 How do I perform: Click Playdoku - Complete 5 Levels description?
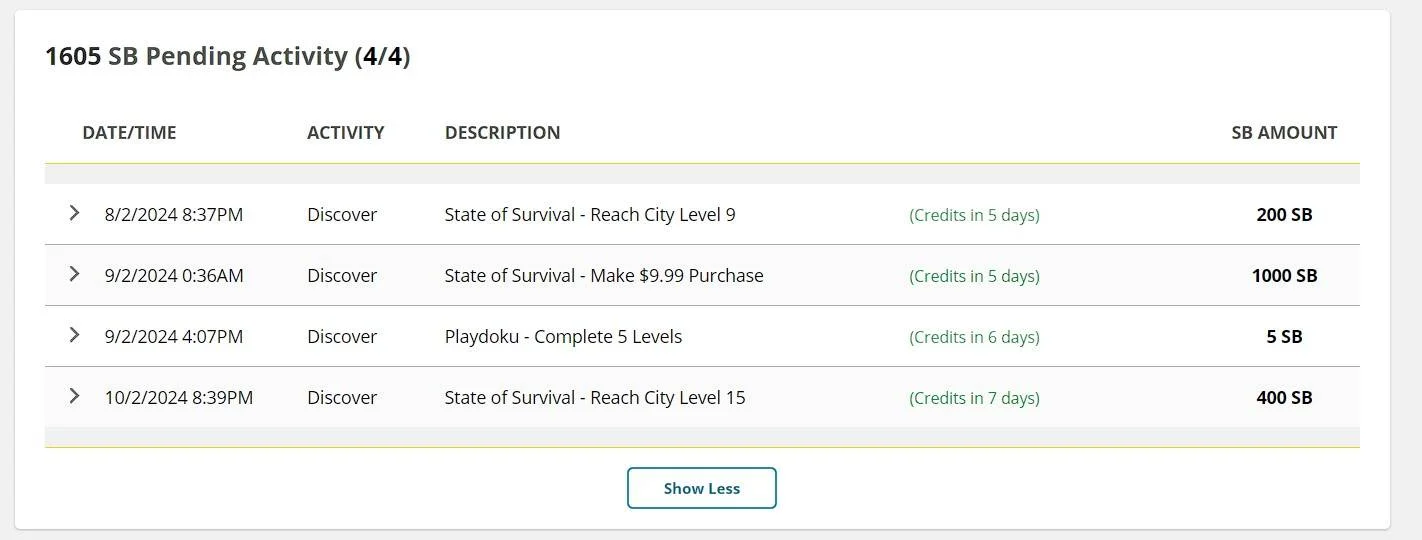(x=563, y=336)
